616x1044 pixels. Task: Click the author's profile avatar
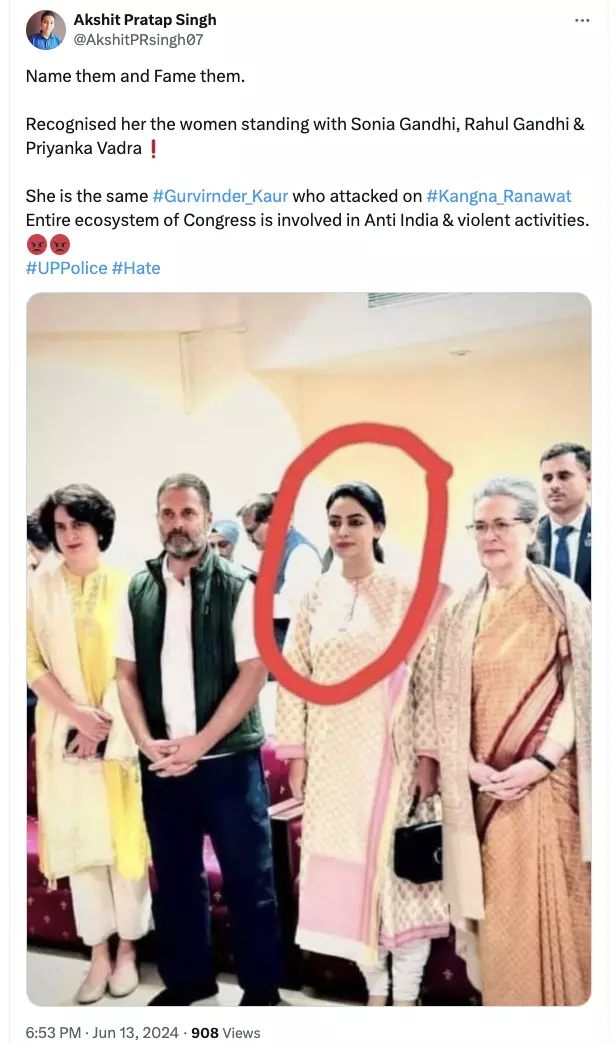pyautogui.click(x=46, y=30)
